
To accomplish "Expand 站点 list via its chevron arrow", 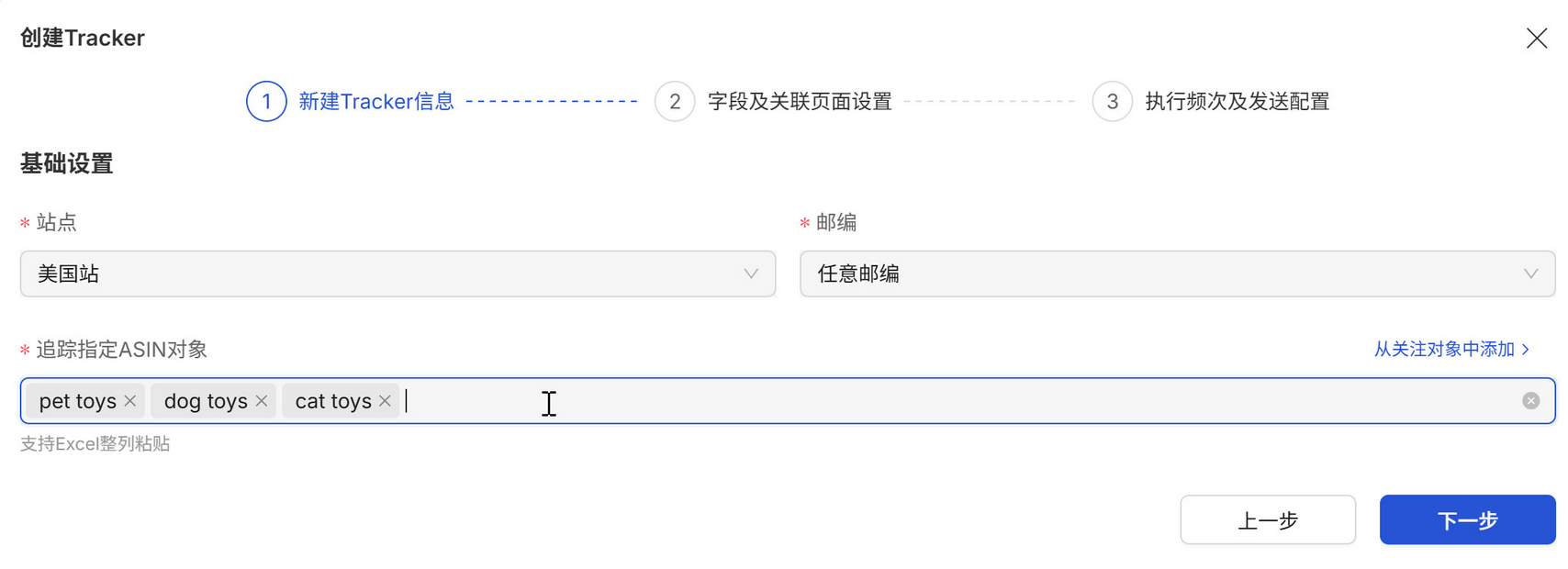I will (x=751, y=274).
